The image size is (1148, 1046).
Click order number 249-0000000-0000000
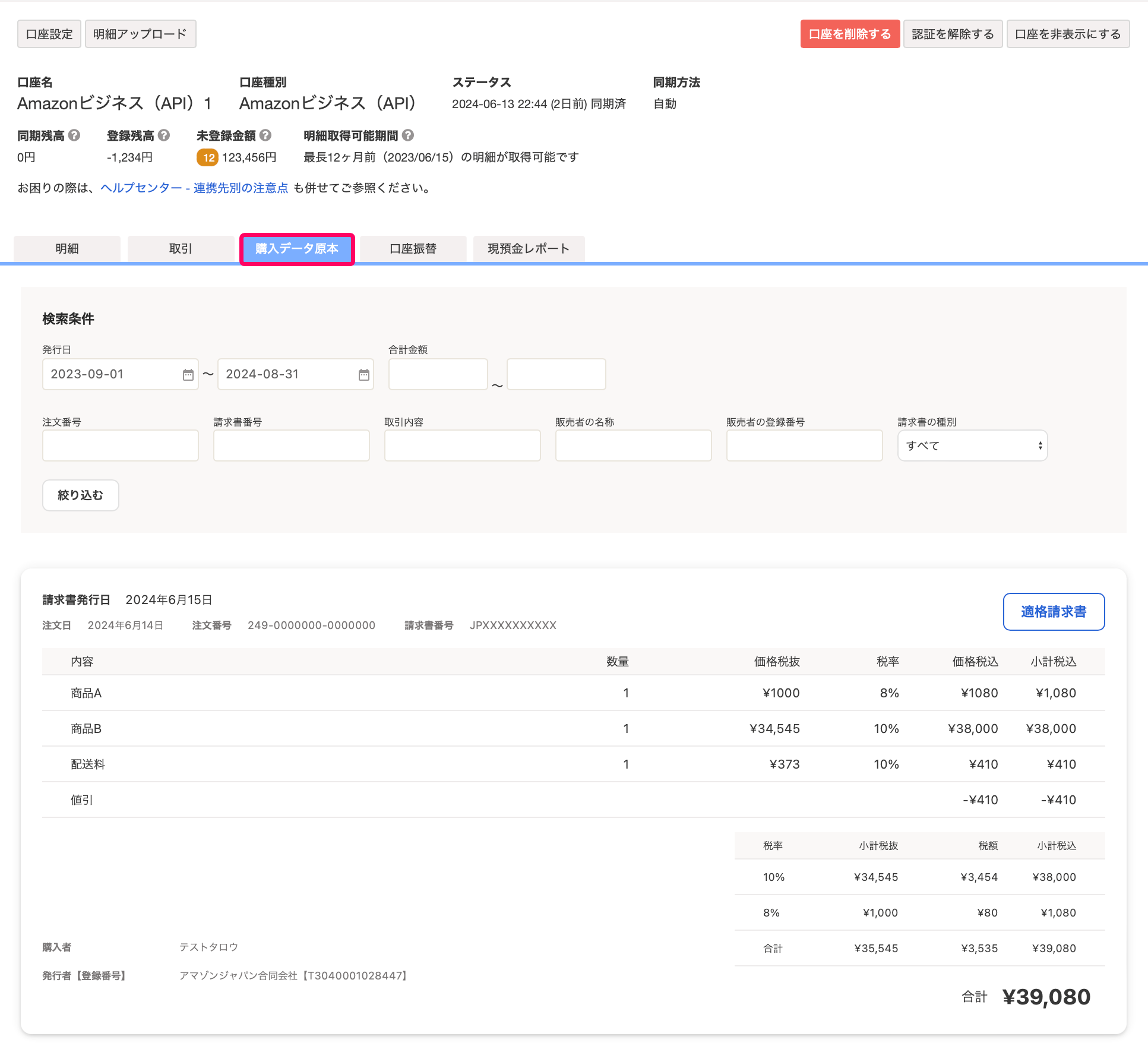[312, 625]
